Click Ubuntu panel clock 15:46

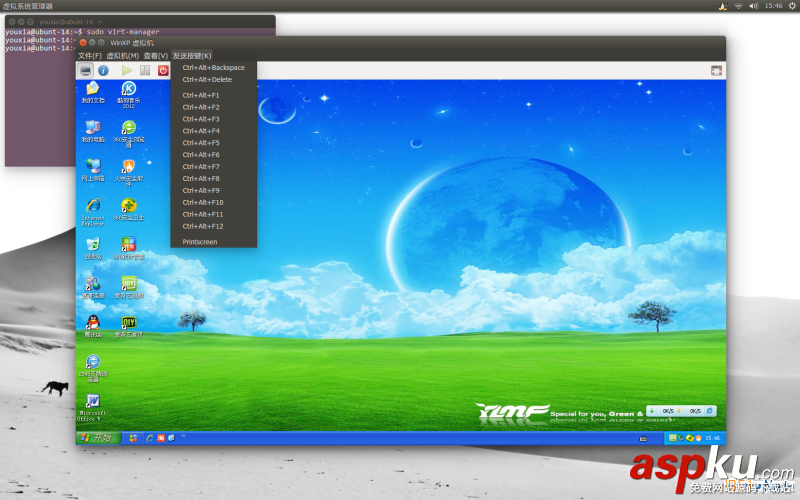773,6
